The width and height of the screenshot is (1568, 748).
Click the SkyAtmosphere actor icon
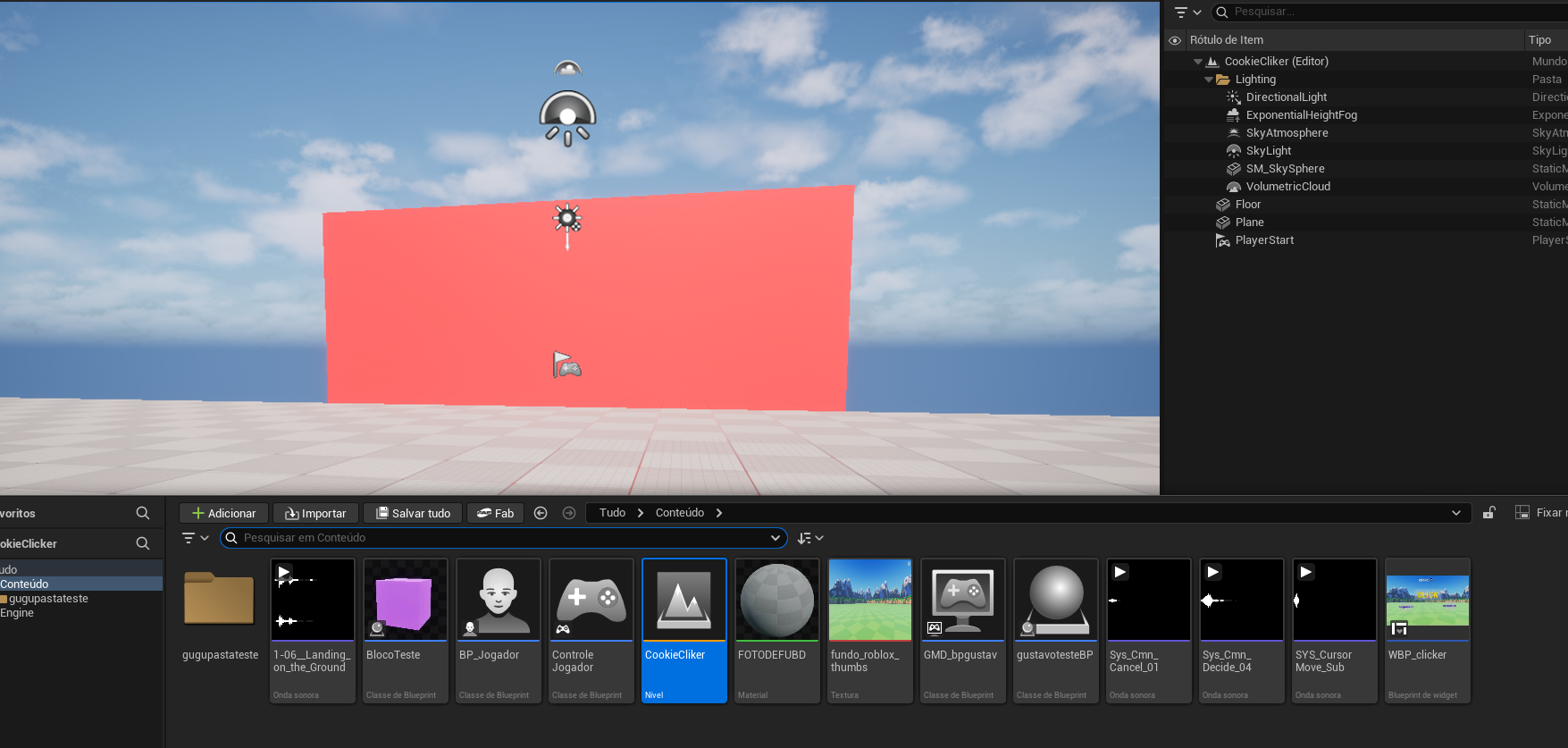(1234, 133)
